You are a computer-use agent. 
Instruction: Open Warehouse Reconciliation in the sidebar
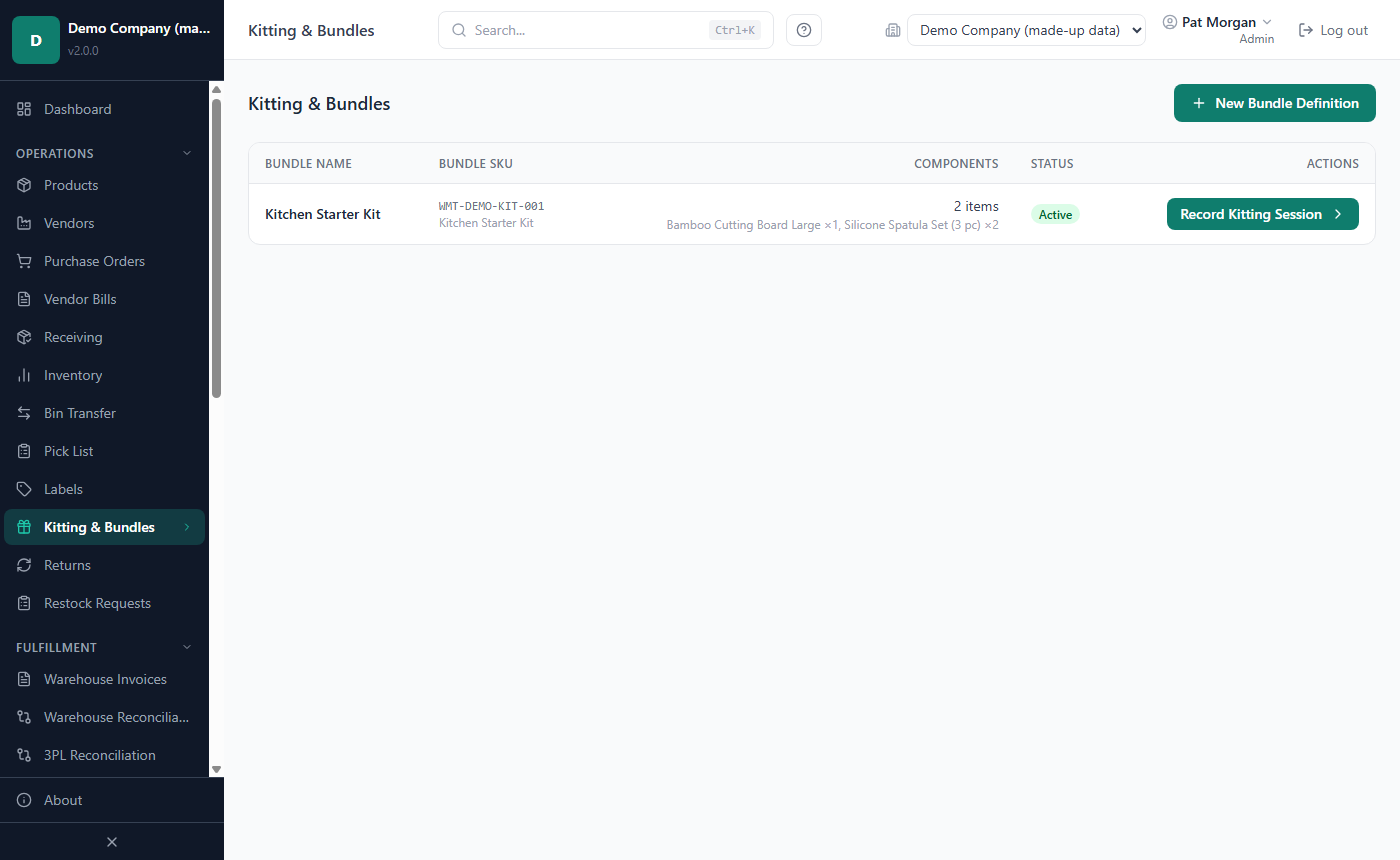[x=104, y=717]
